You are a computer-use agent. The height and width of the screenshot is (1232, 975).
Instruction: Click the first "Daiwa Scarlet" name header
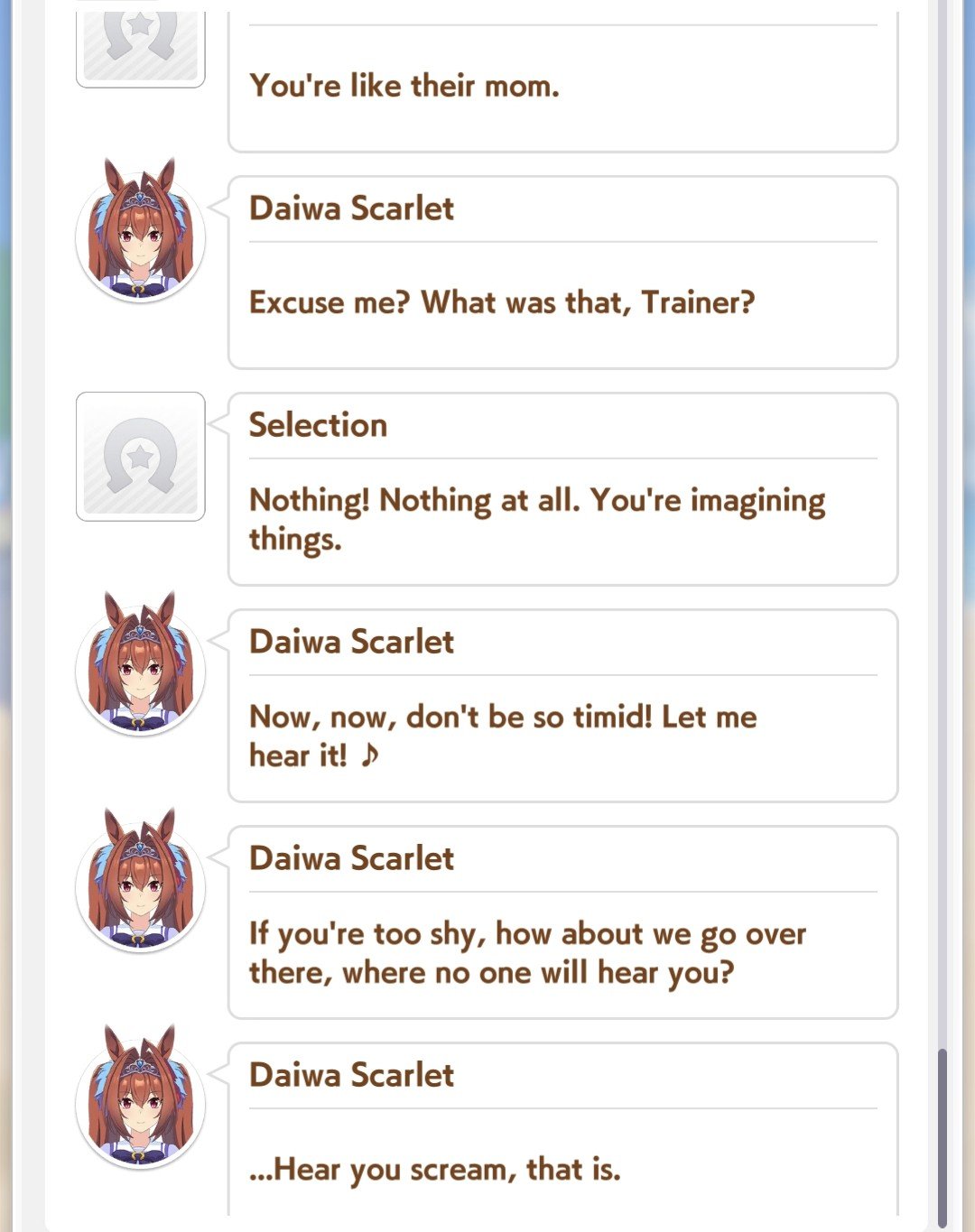point(351,208)
